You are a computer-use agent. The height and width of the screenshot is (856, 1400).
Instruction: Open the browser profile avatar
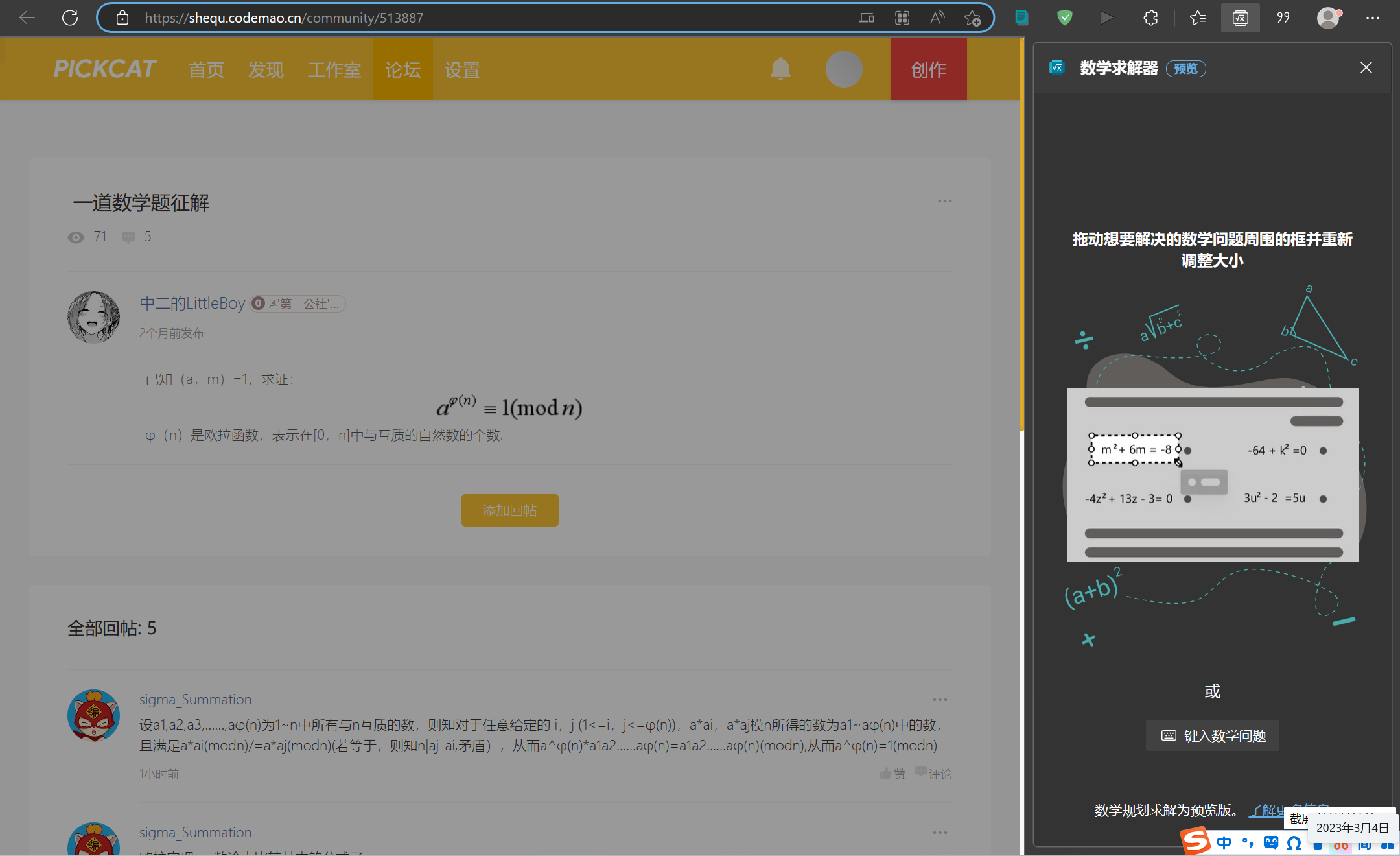(1328, 18)
